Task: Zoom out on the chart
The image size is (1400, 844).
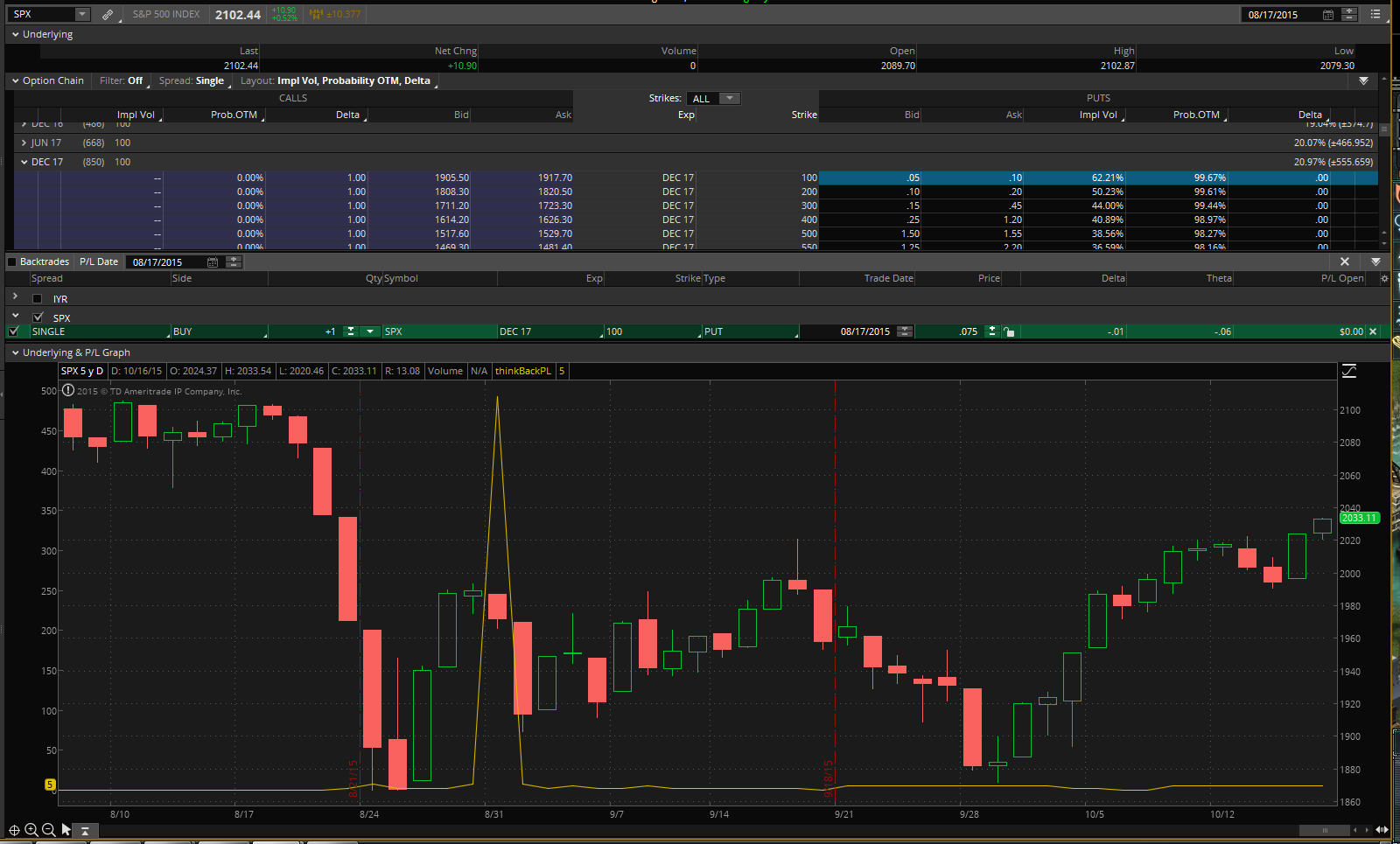Action: pos(49,830)
